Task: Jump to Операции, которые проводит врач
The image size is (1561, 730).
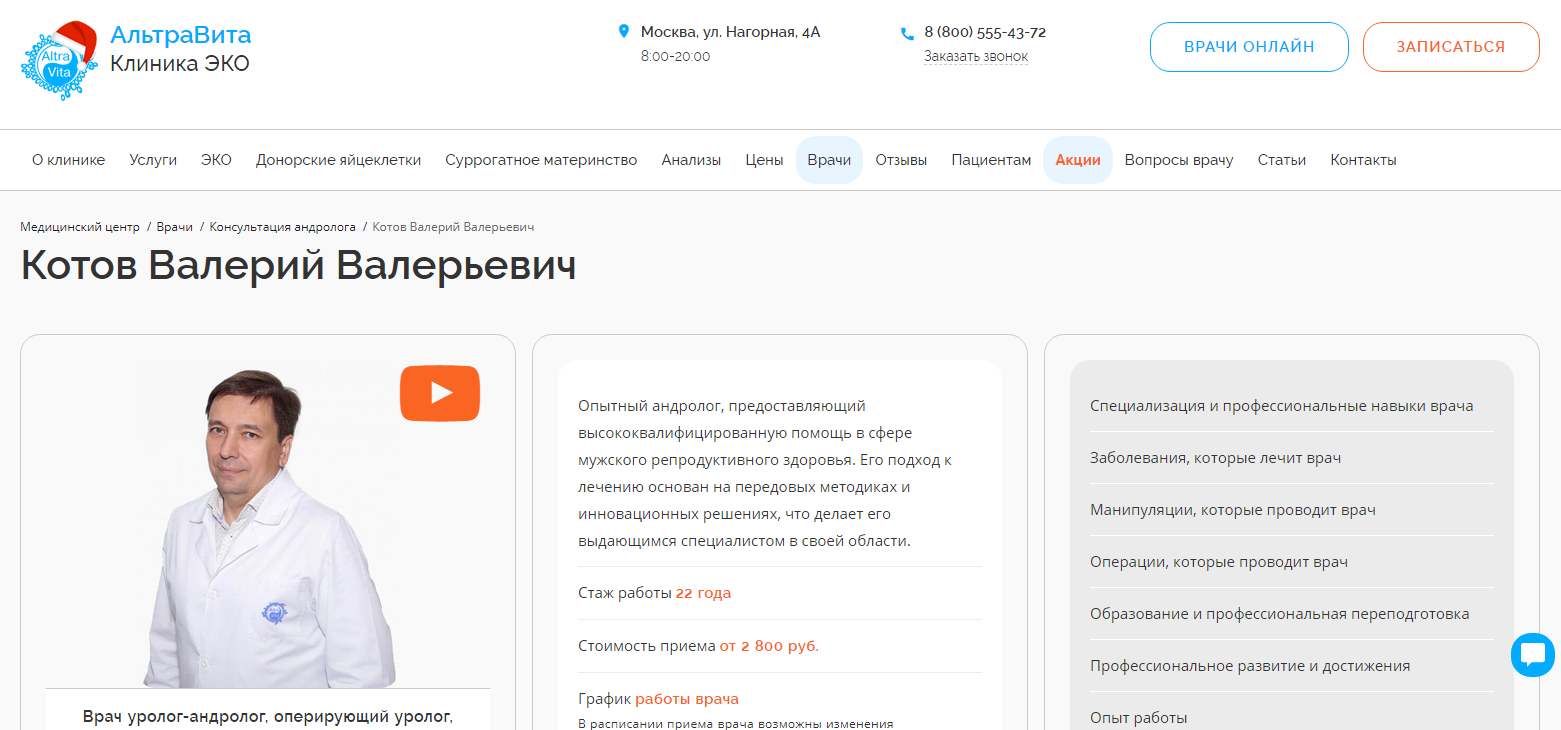Action: [1219, 562]
